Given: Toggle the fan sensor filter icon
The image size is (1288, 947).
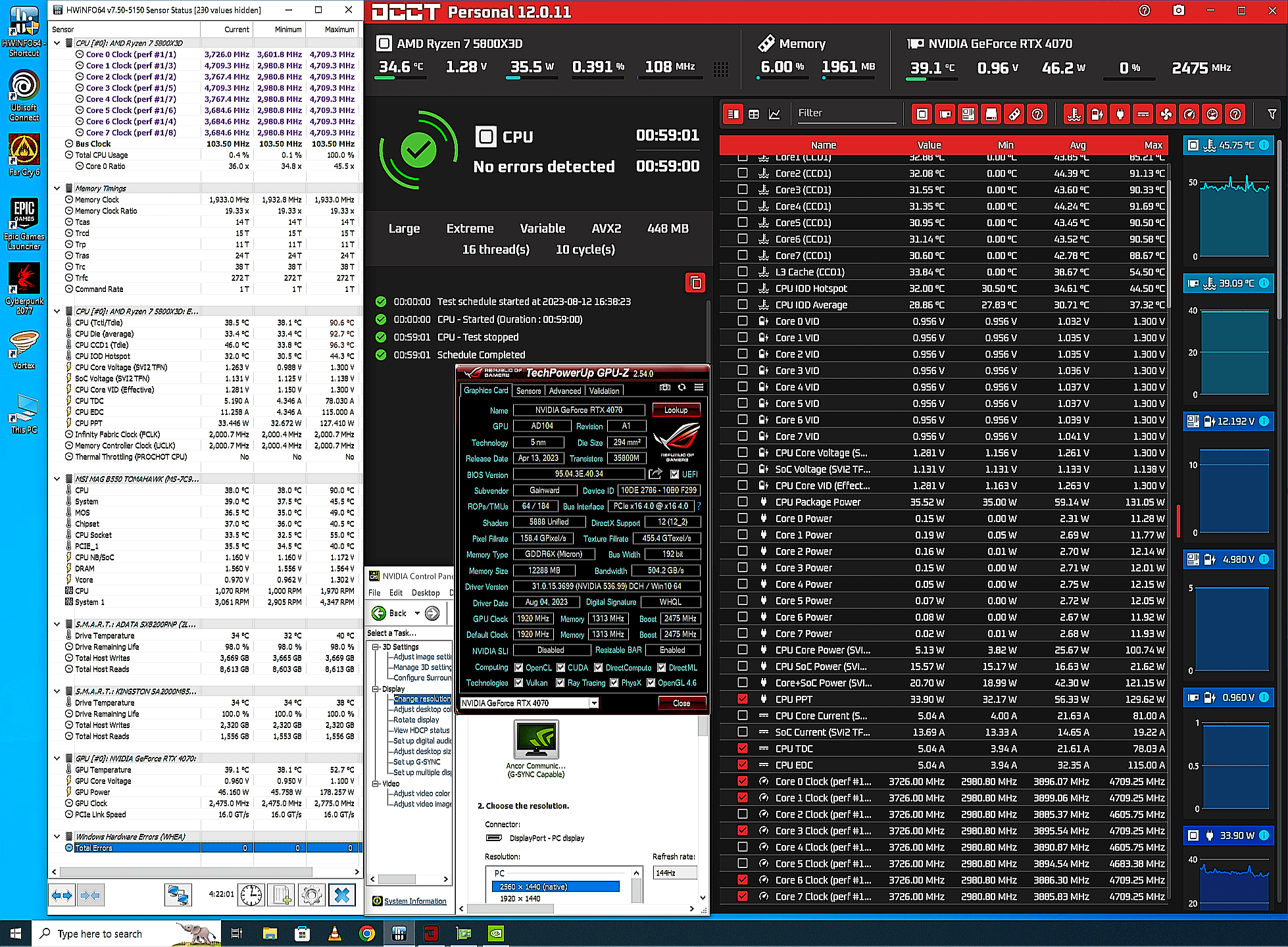Looking at the screenshot, I should tap(1166, 114).
